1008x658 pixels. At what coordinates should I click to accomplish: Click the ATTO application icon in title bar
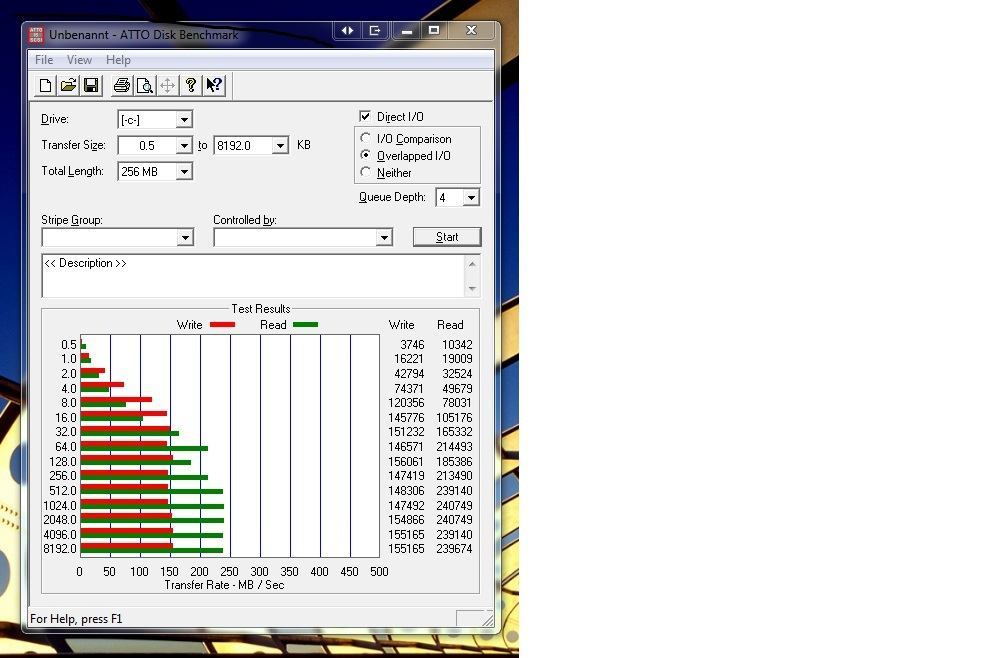coord(37,35)
